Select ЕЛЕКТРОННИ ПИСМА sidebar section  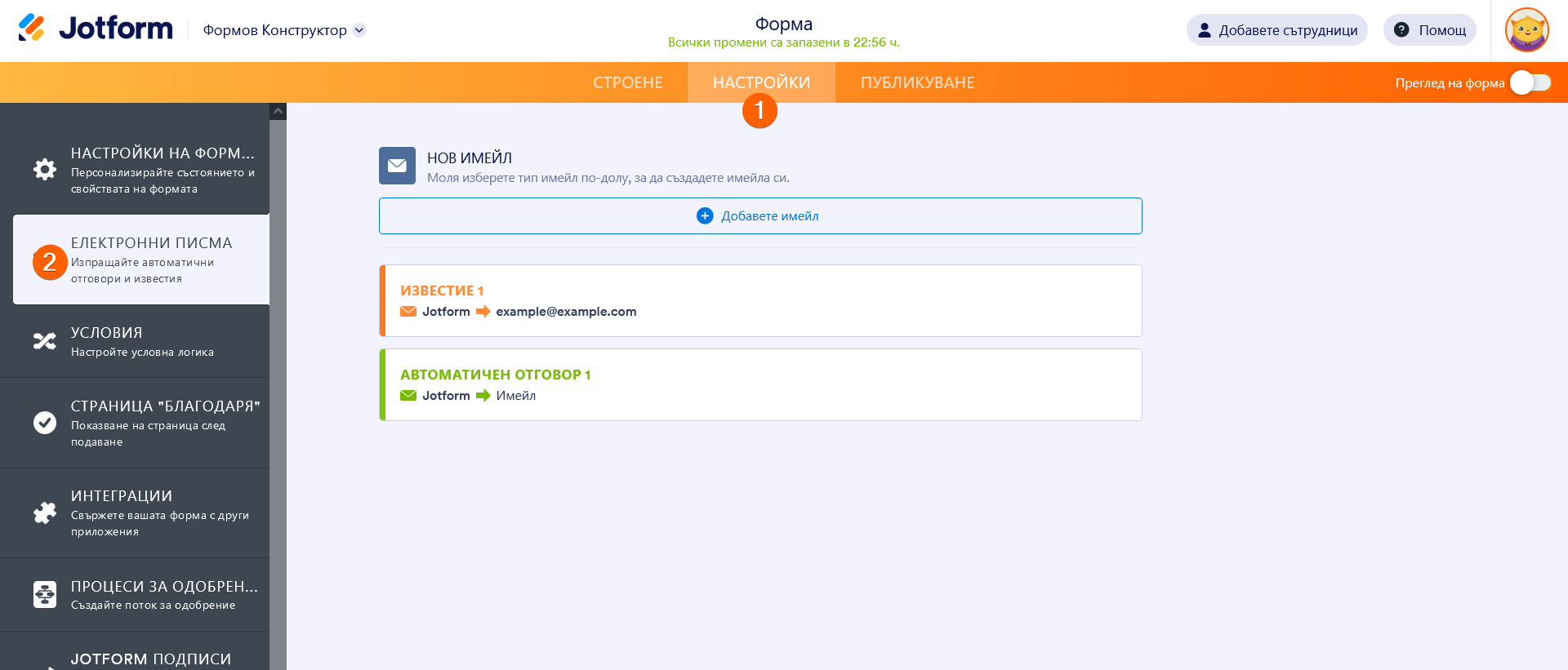(141, 260)
